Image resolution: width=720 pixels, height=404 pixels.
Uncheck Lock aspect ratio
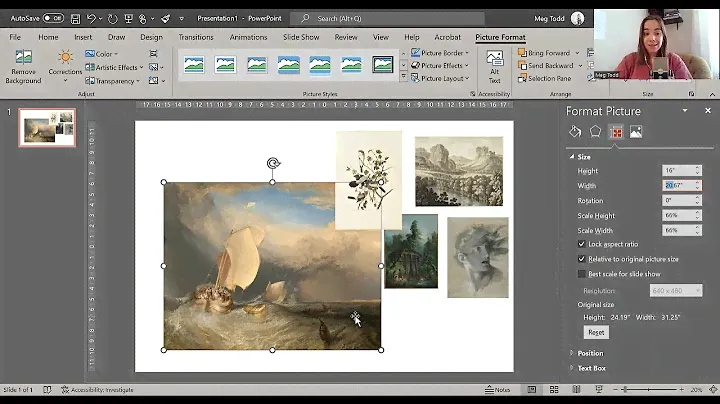tap(582, 244)
